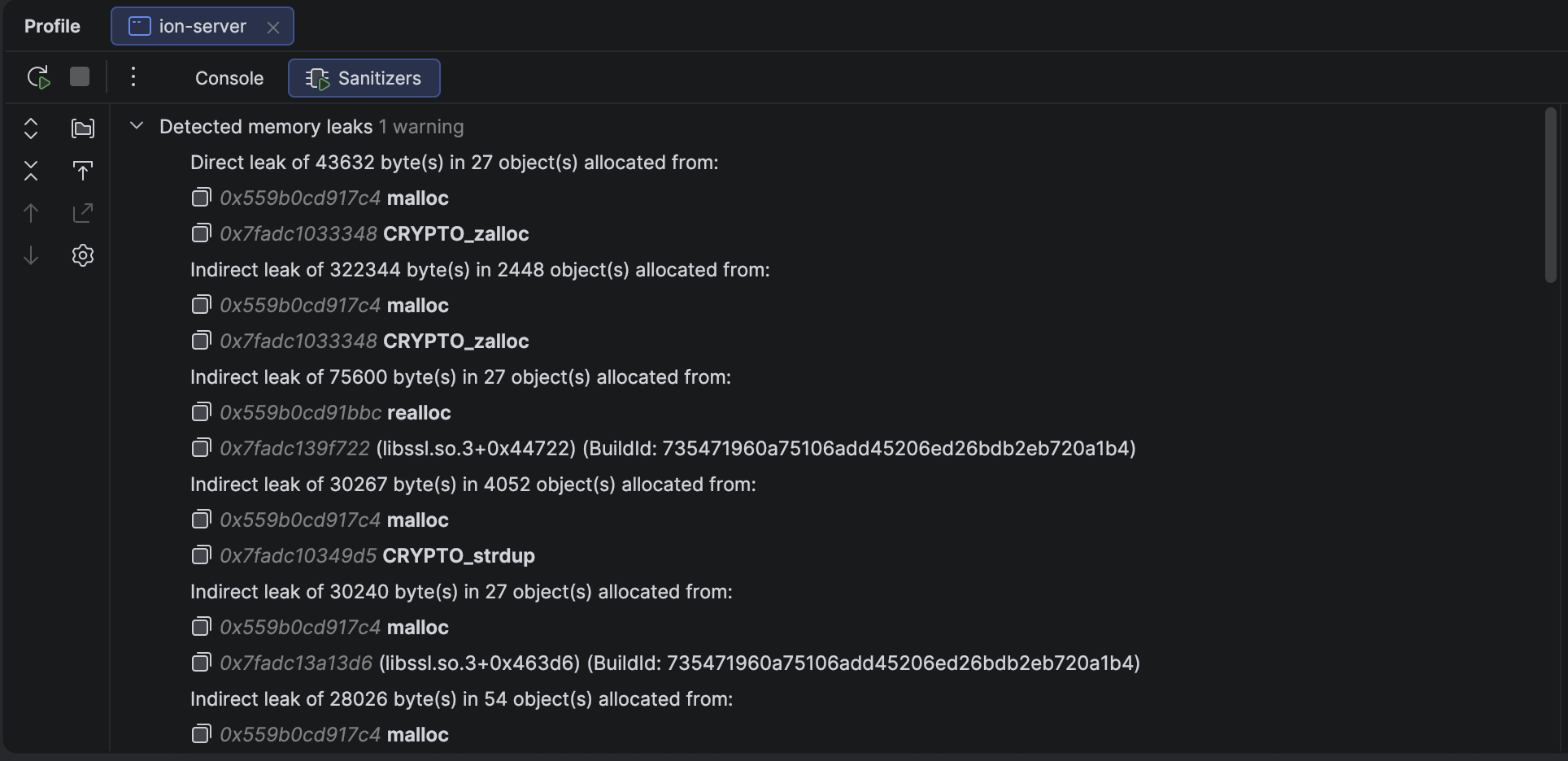
Task: Expand all sanitizer results
Action: pyautogui.click(x=31, y=128)
